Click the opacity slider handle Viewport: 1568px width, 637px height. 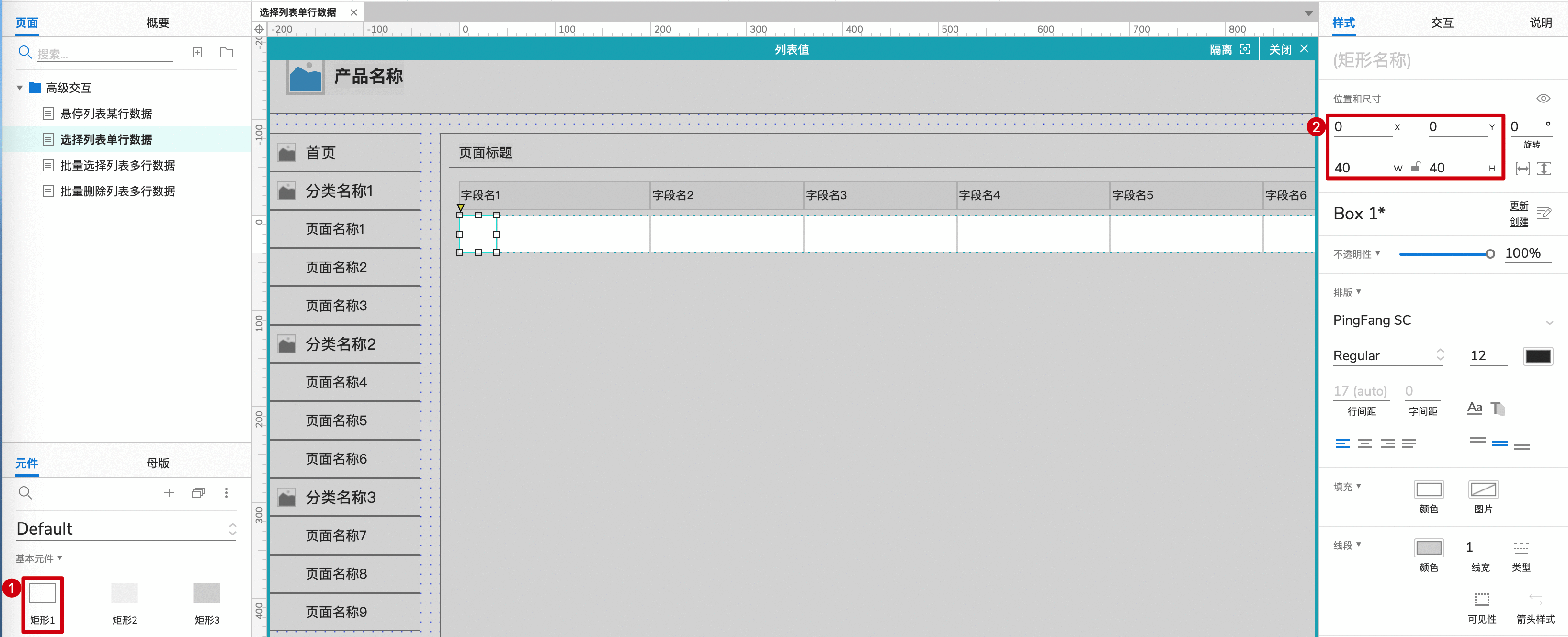(x=1489, y=254)
